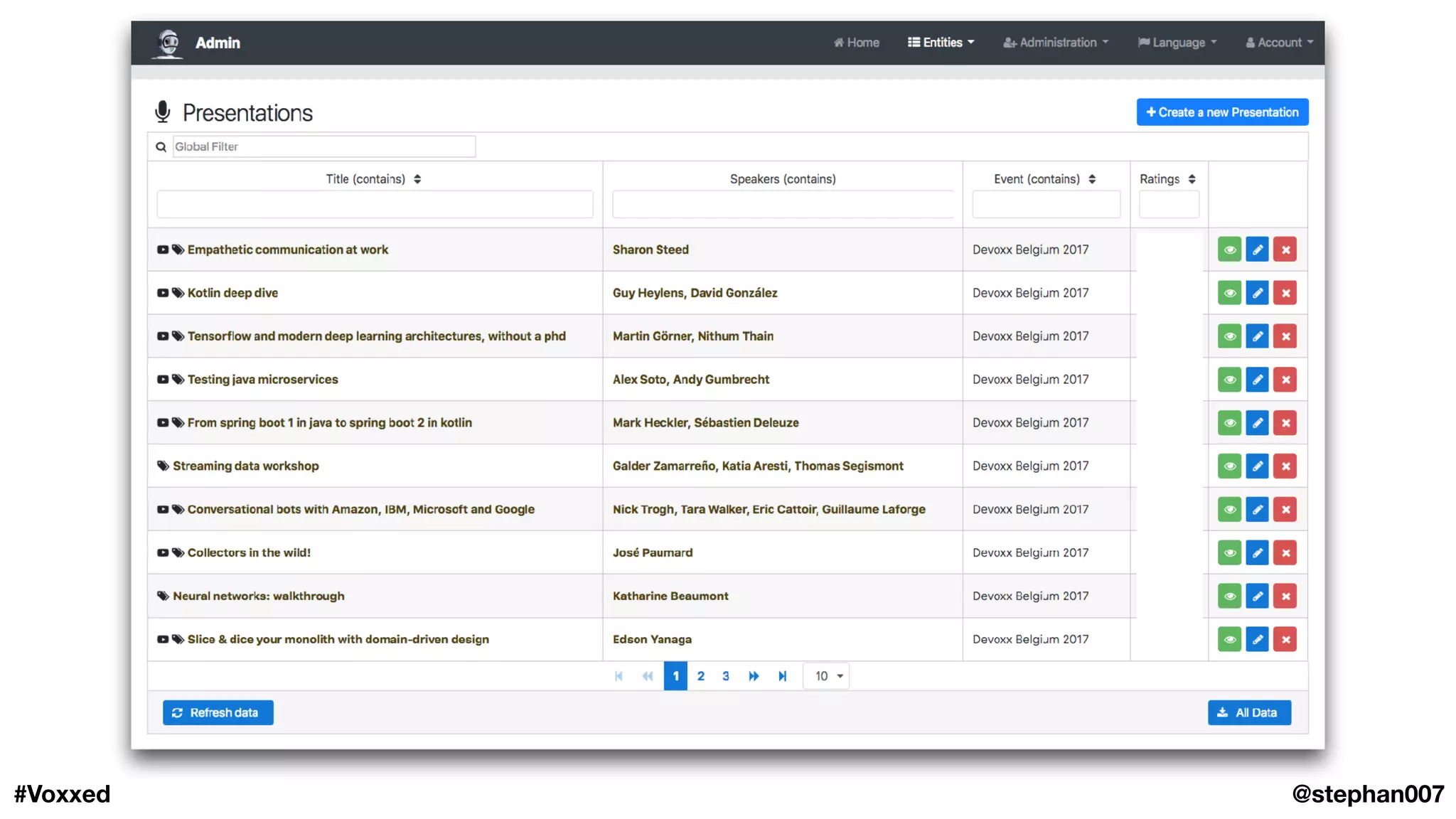Click into the Global Filter search field
Image resolution: width=1456 pixels, height=819 pixels.
click(323, 146)
